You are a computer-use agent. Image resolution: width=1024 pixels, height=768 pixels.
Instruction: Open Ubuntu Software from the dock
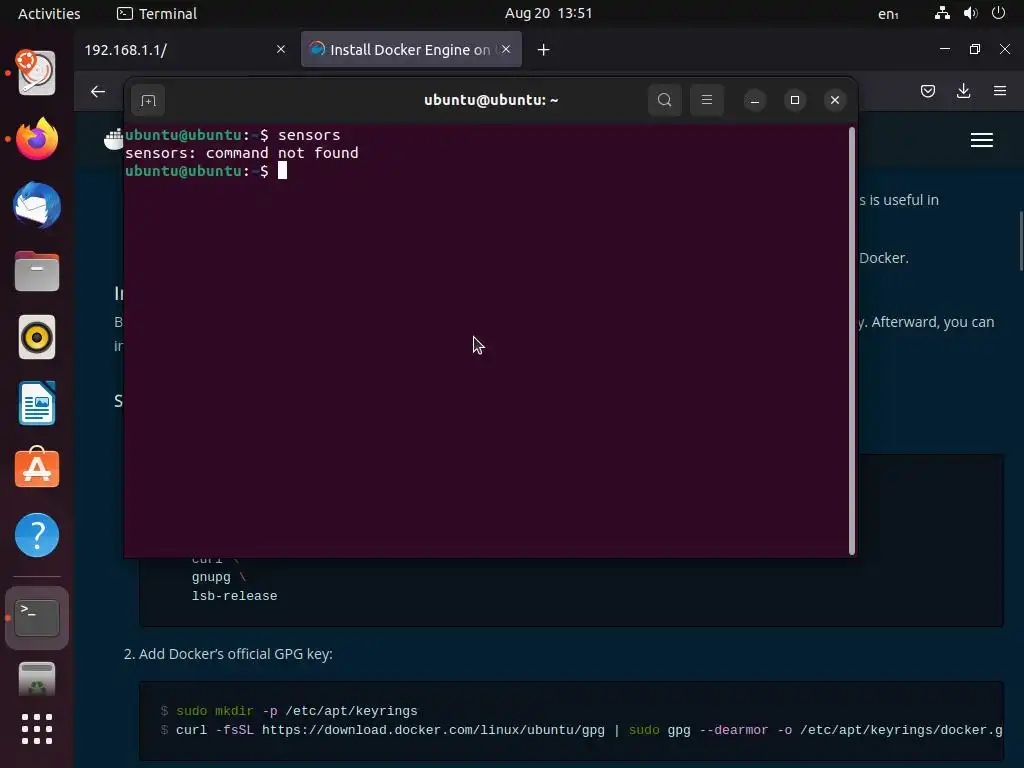point(37,468)
